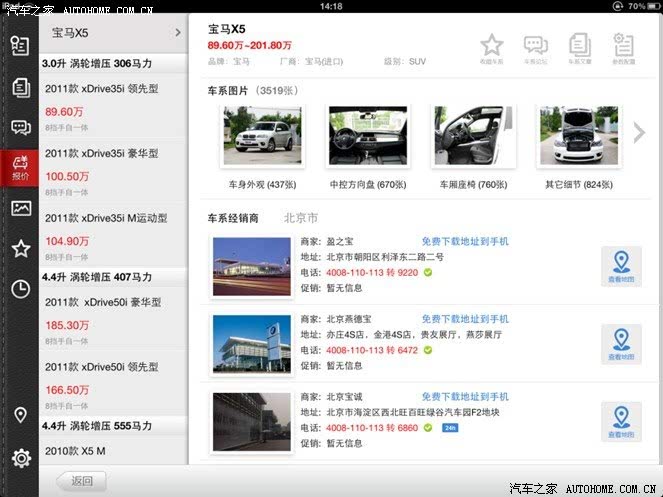Viewport: 663px width, 497px height.
Task: Show next photo categories with right chevron
Action: [x=639, y=133]
